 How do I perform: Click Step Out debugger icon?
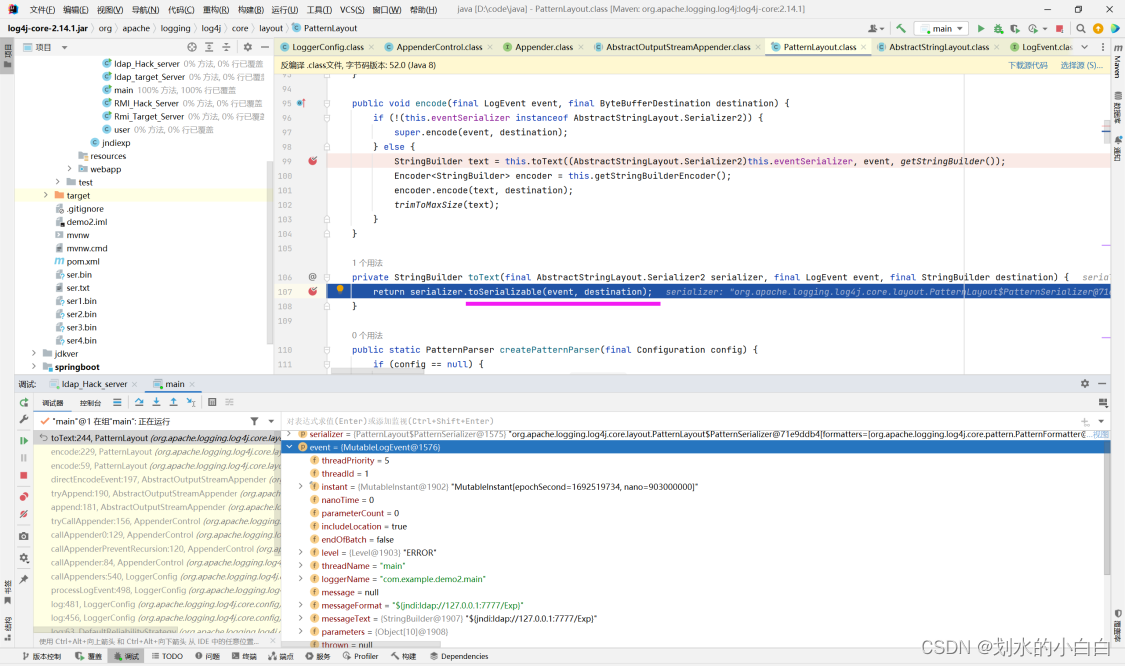point(174,403)
